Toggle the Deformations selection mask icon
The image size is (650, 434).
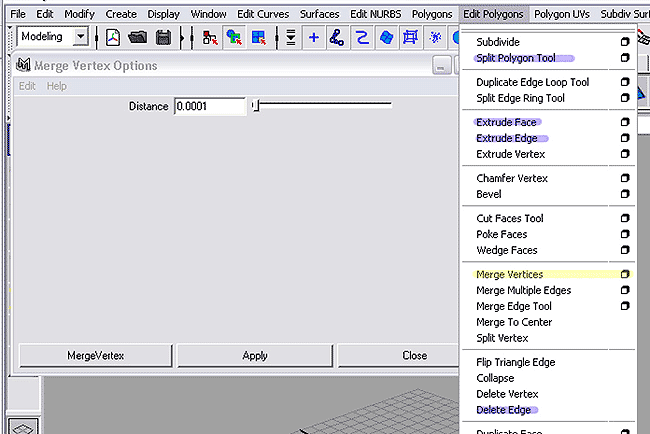(410, 38)
